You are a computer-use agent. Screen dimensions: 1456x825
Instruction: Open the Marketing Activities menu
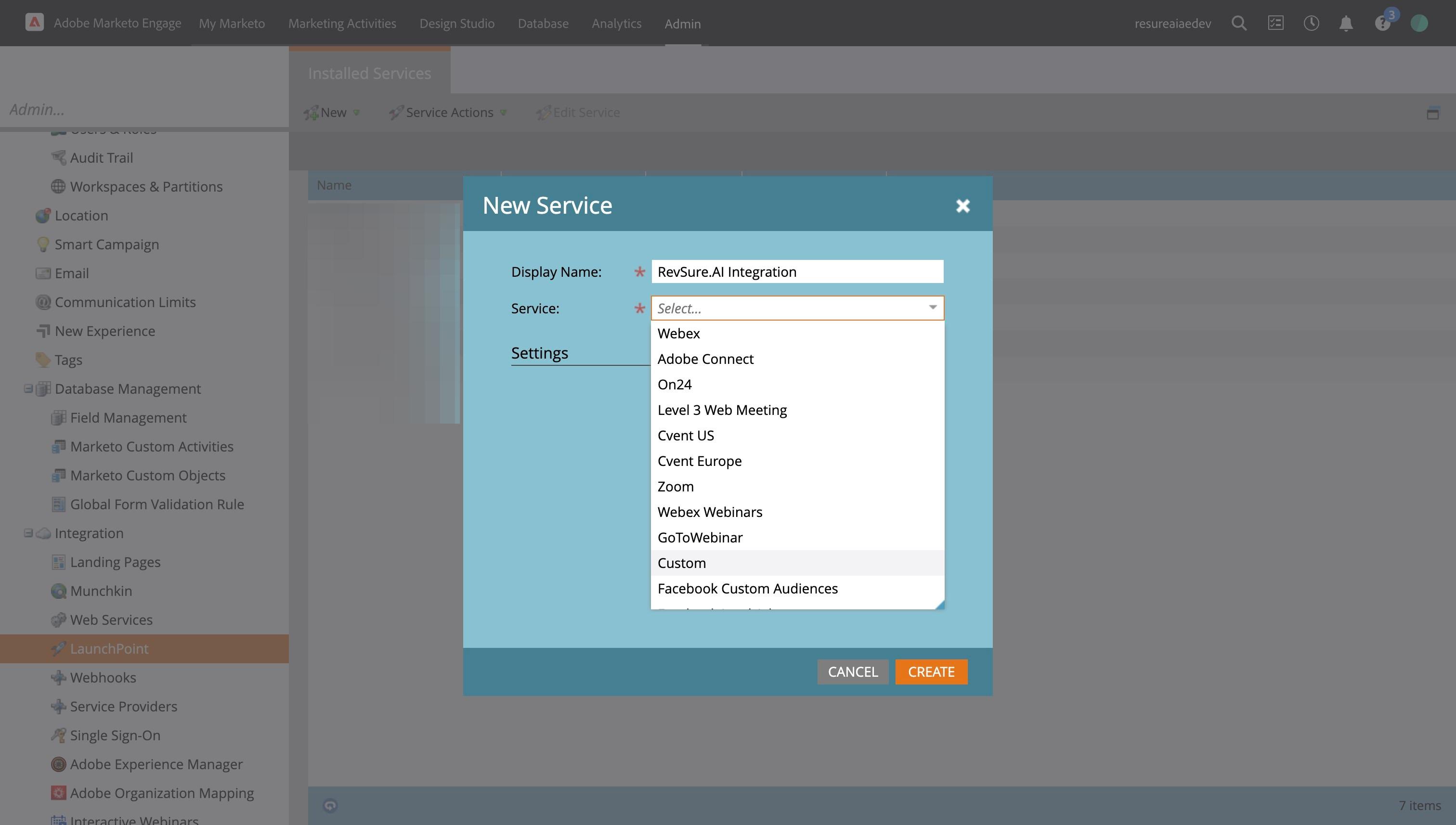click(x=342, y=23)
